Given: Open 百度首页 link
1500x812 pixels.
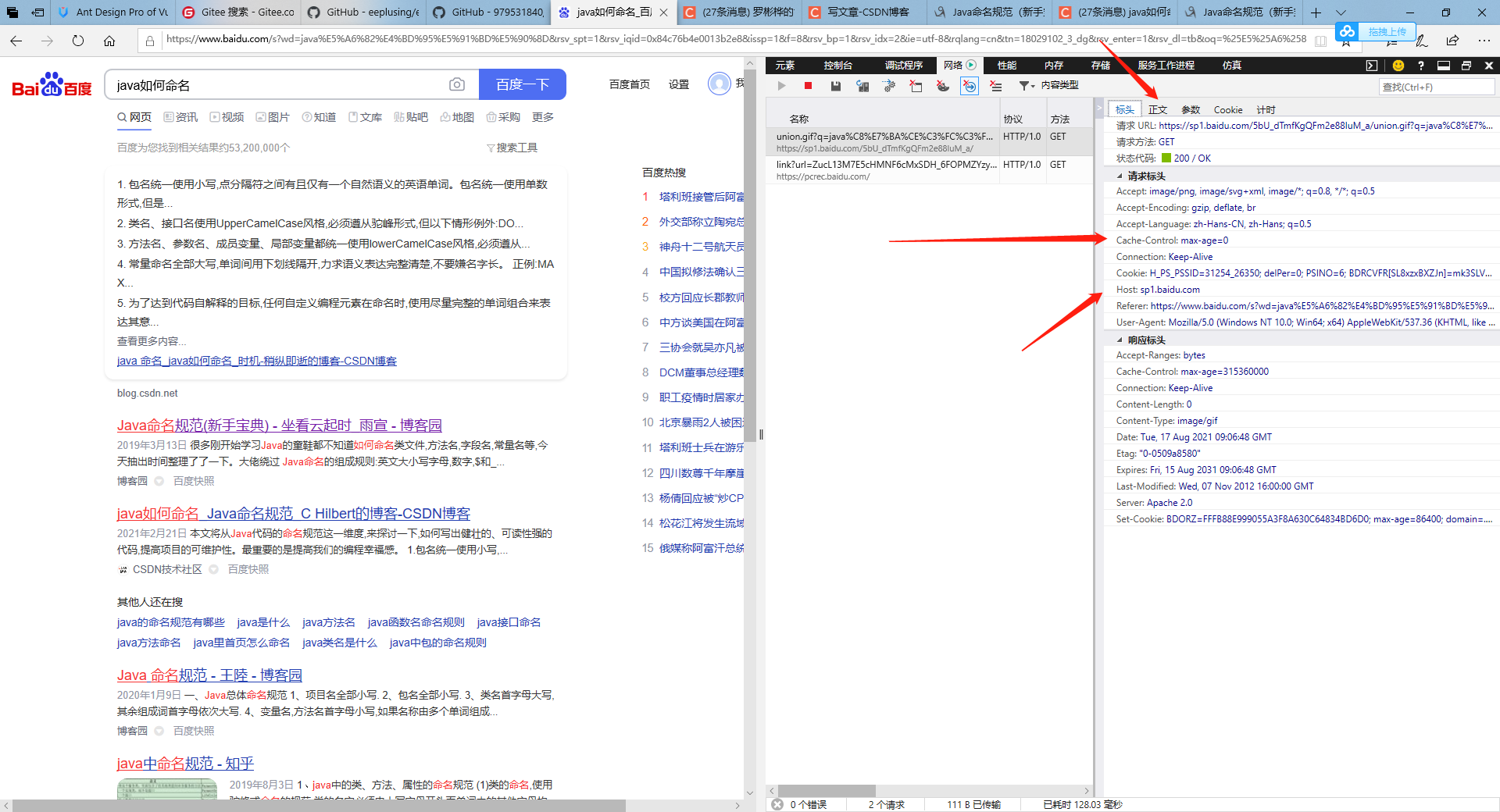Looking at the screenshot, I should click(x=629, y=84).
